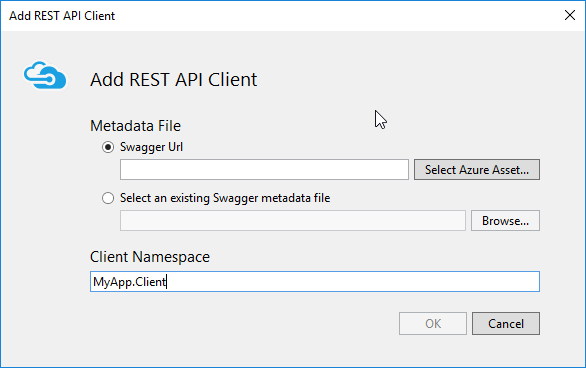586x368 pixels.
Task: Click the Metadata File heading
Action: point(135,126)
